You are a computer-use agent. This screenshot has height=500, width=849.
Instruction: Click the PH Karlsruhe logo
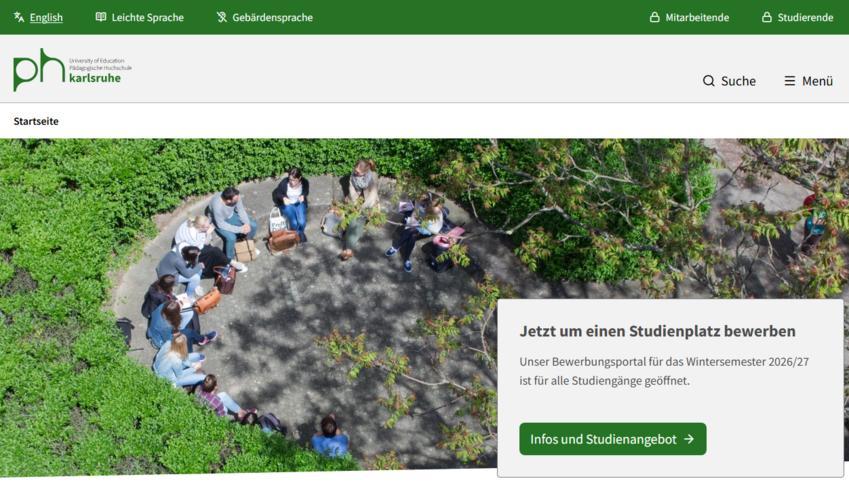click(73, 70)
